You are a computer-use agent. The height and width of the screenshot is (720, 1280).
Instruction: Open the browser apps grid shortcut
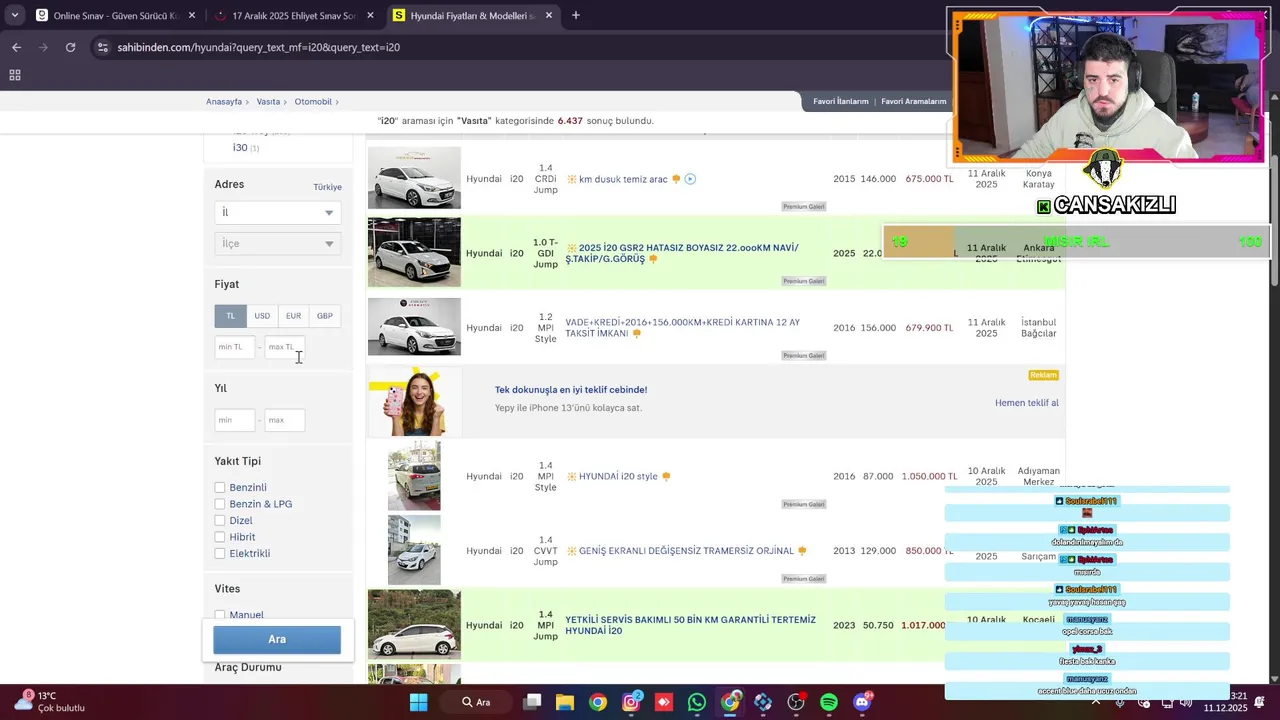(15, 75)
